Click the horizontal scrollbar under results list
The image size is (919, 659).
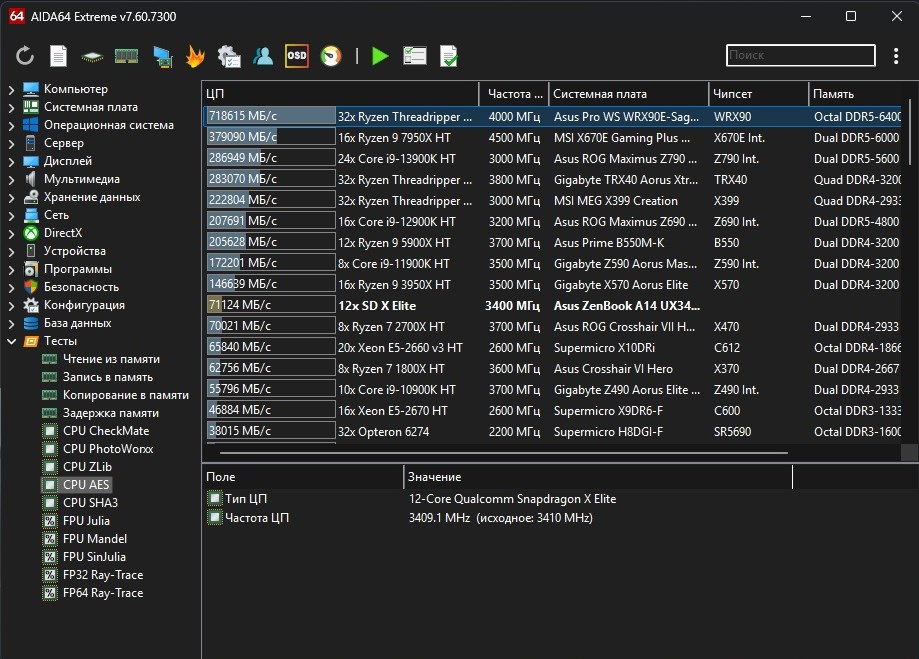(x=500, y=453)
